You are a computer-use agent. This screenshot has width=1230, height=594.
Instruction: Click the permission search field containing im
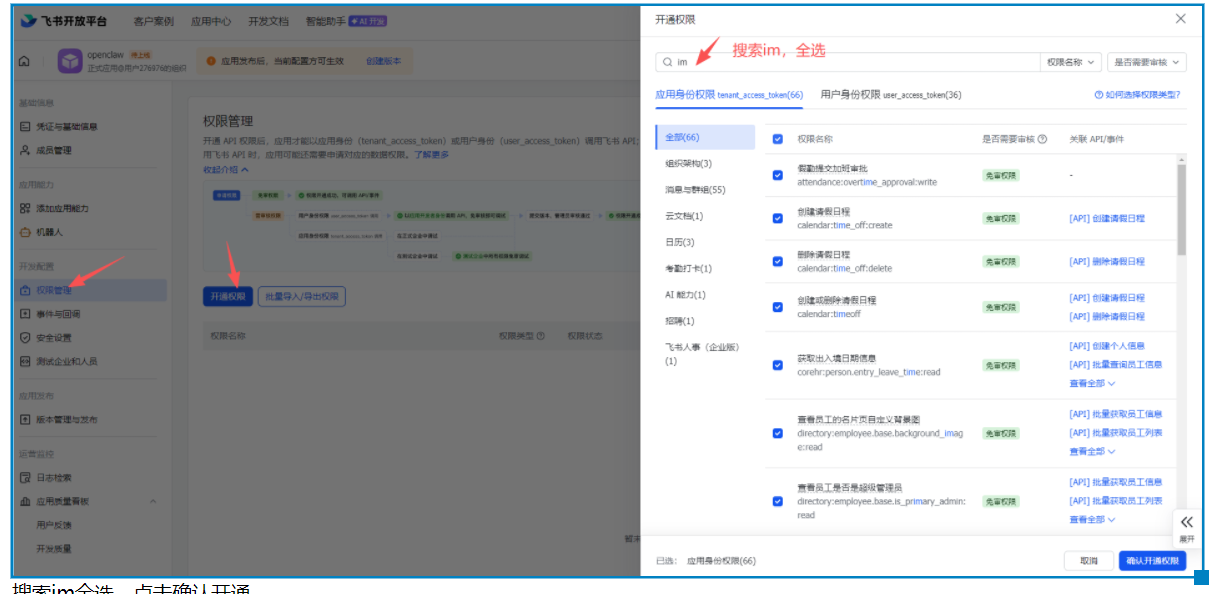pyautogui.click(x=847, y=62)
